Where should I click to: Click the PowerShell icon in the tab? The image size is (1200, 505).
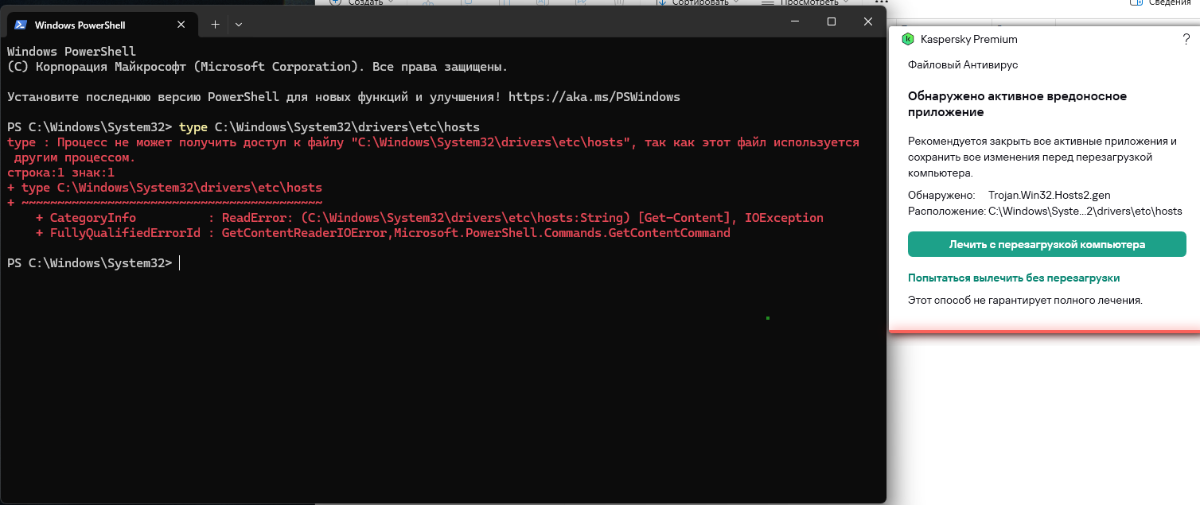click(x=20, y=24)
